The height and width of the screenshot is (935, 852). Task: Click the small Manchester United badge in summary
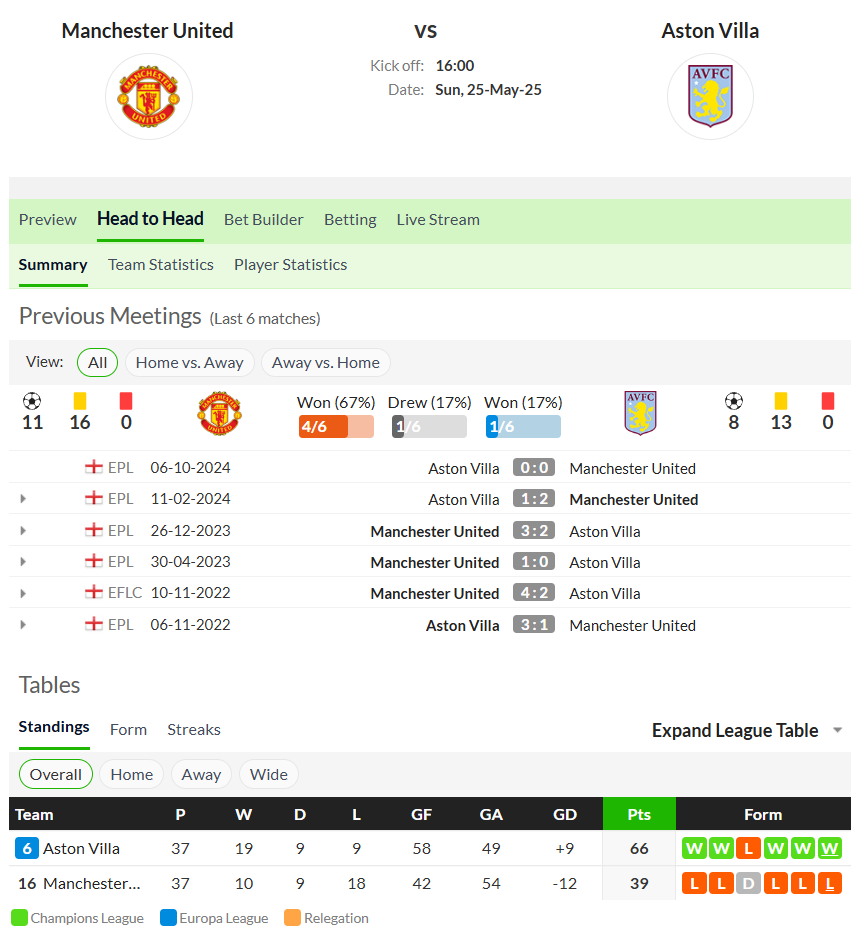(x=219, y=413)
